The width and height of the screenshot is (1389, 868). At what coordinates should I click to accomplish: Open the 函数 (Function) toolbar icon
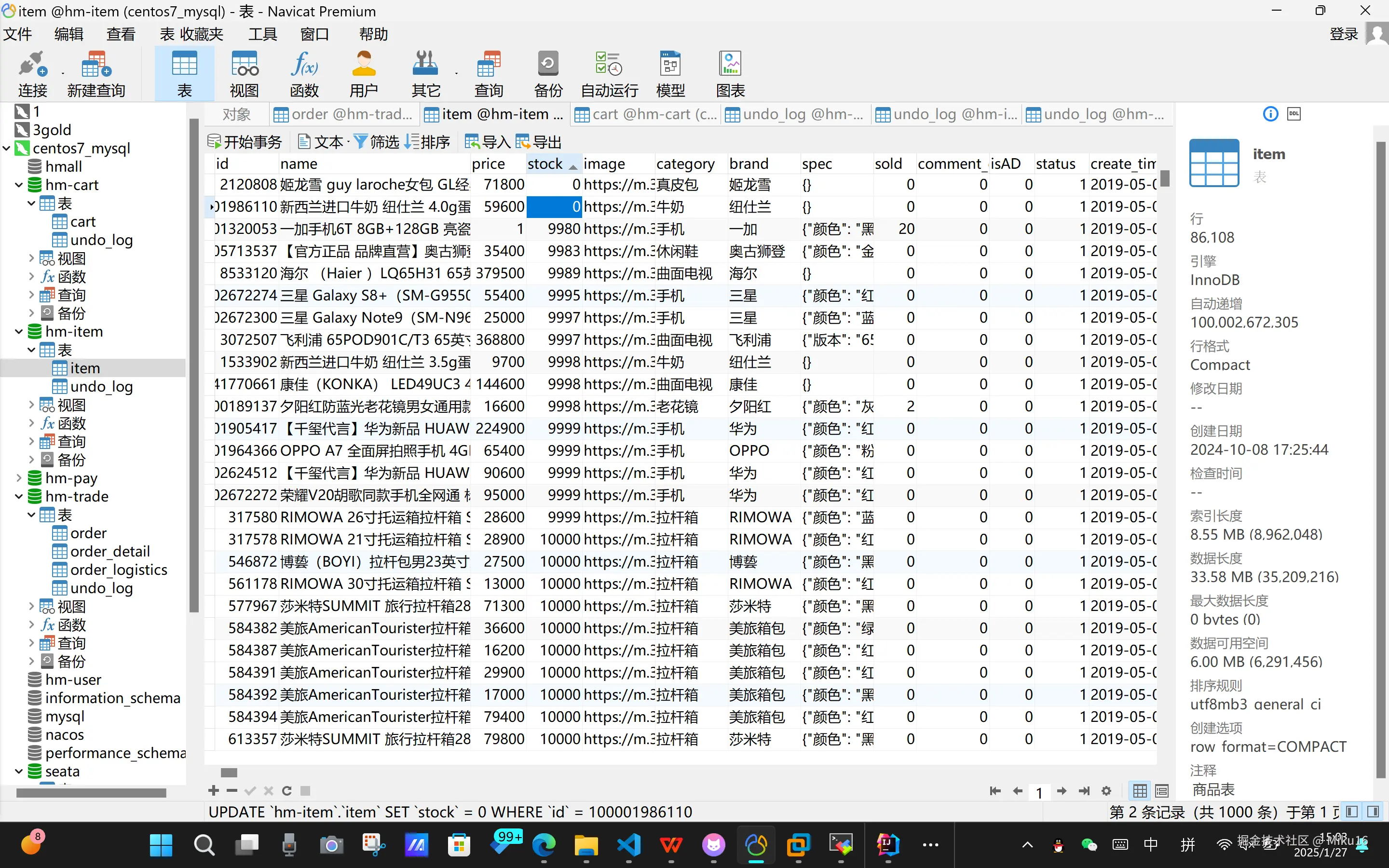click(x=304, y=73)
